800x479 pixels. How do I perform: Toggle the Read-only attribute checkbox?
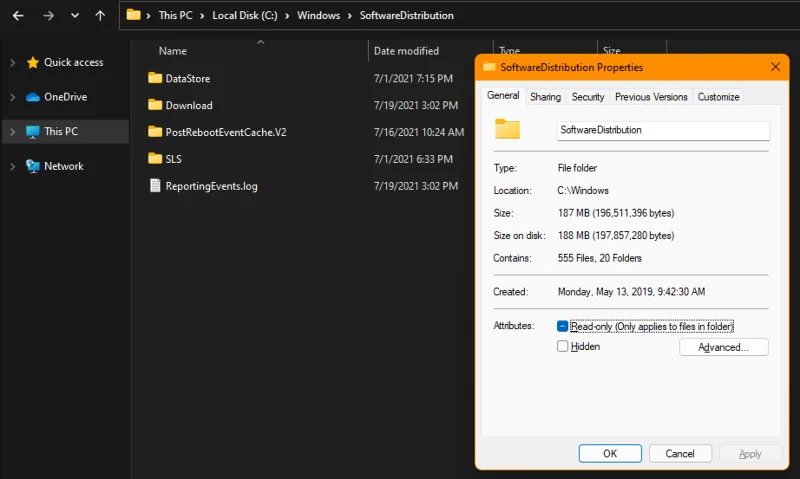point(563,326)
